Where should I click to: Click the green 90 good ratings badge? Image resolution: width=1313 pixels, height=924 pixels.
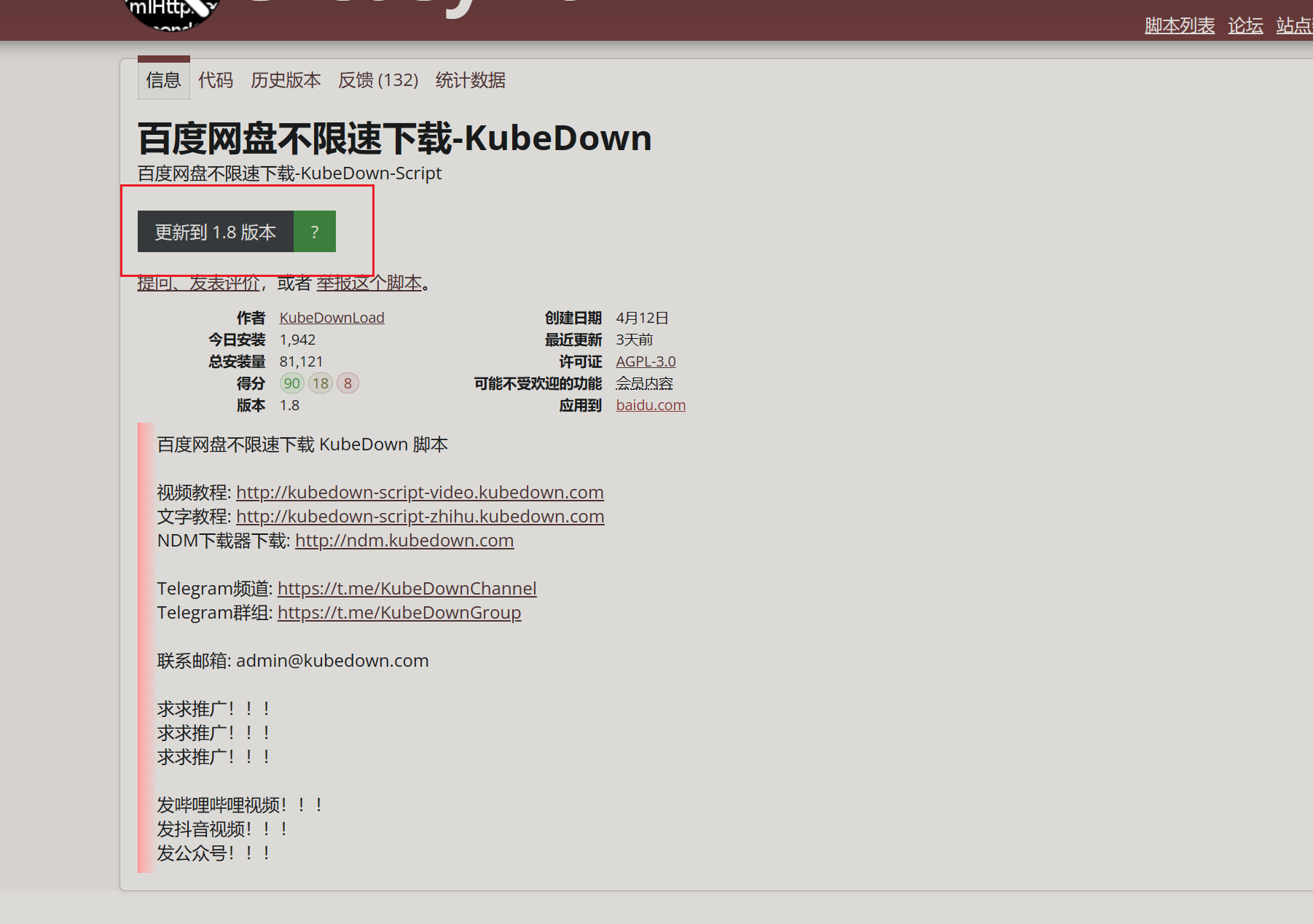[292, 383]
